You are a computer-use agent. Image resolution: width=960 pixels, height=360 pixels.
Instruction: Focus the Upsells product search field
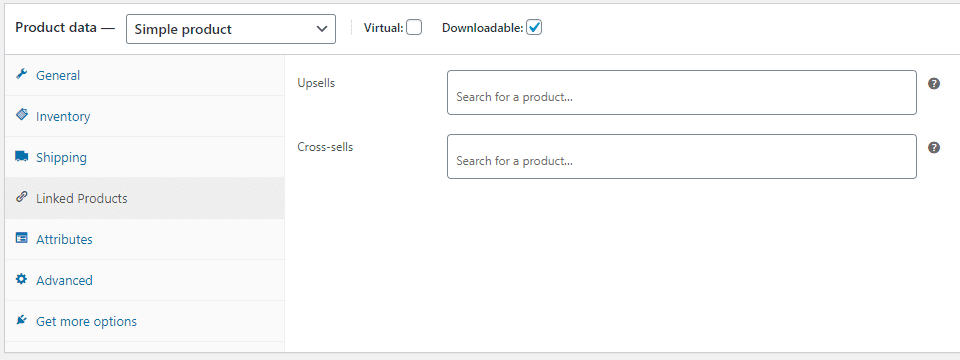tap(681, 92)
